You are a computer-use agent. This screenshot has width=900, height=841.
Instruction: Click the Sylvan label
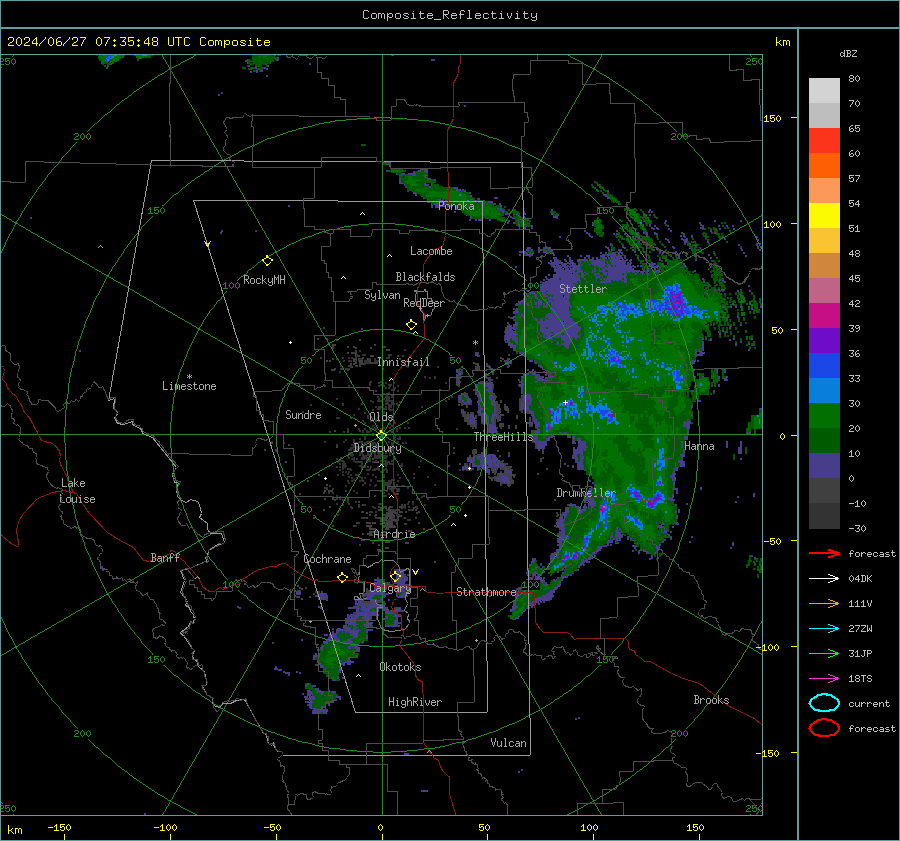pos(382,295)
